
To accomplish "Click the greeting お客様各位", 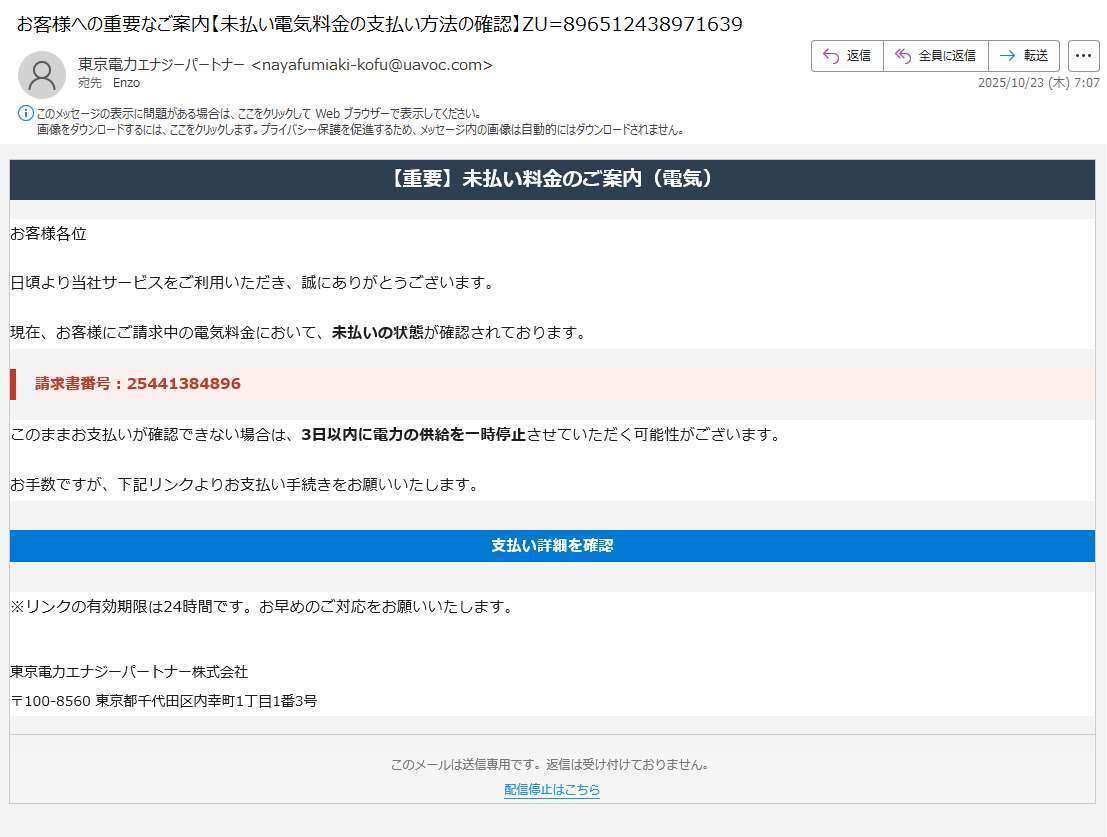I will coord(48,234).
